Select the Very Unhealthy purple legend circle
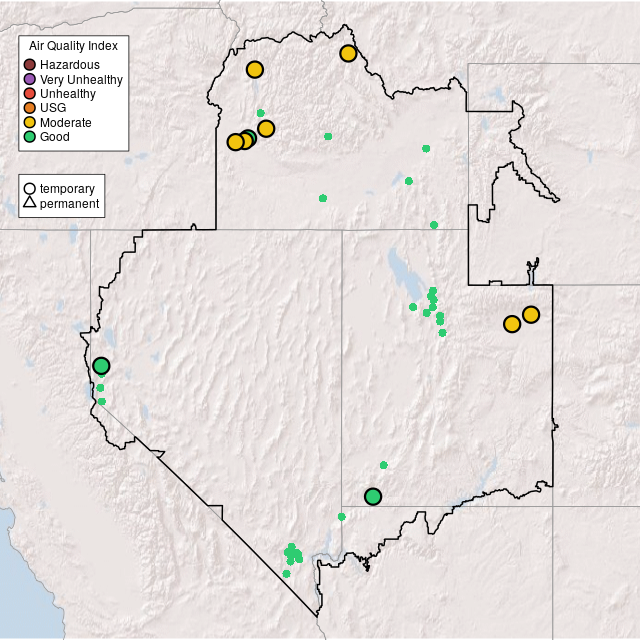The height and width of the screenshot is (640, 640). 30,79
